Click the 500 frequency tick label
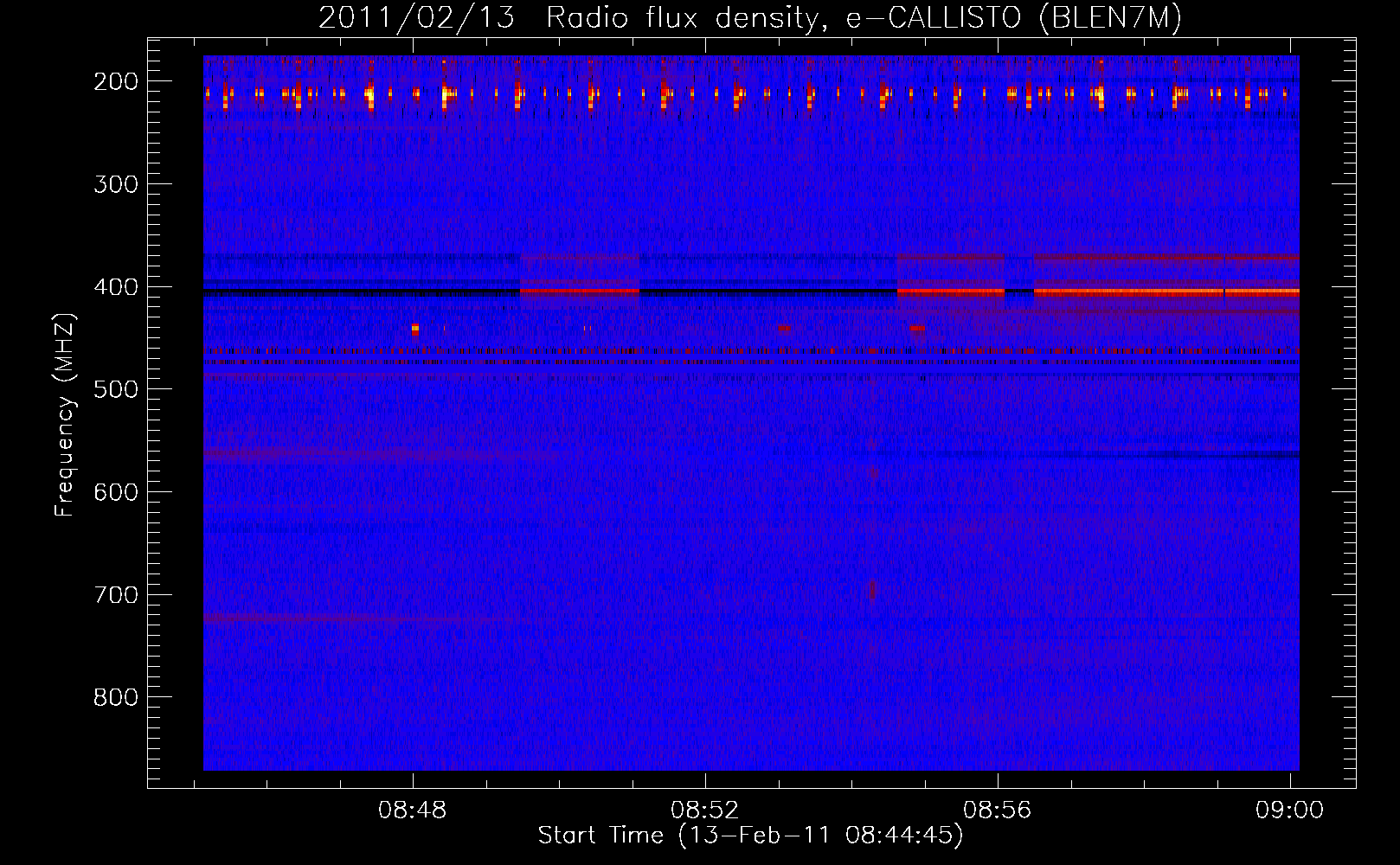This screenshot has width=1400, height=865. (x=116, y=389)
